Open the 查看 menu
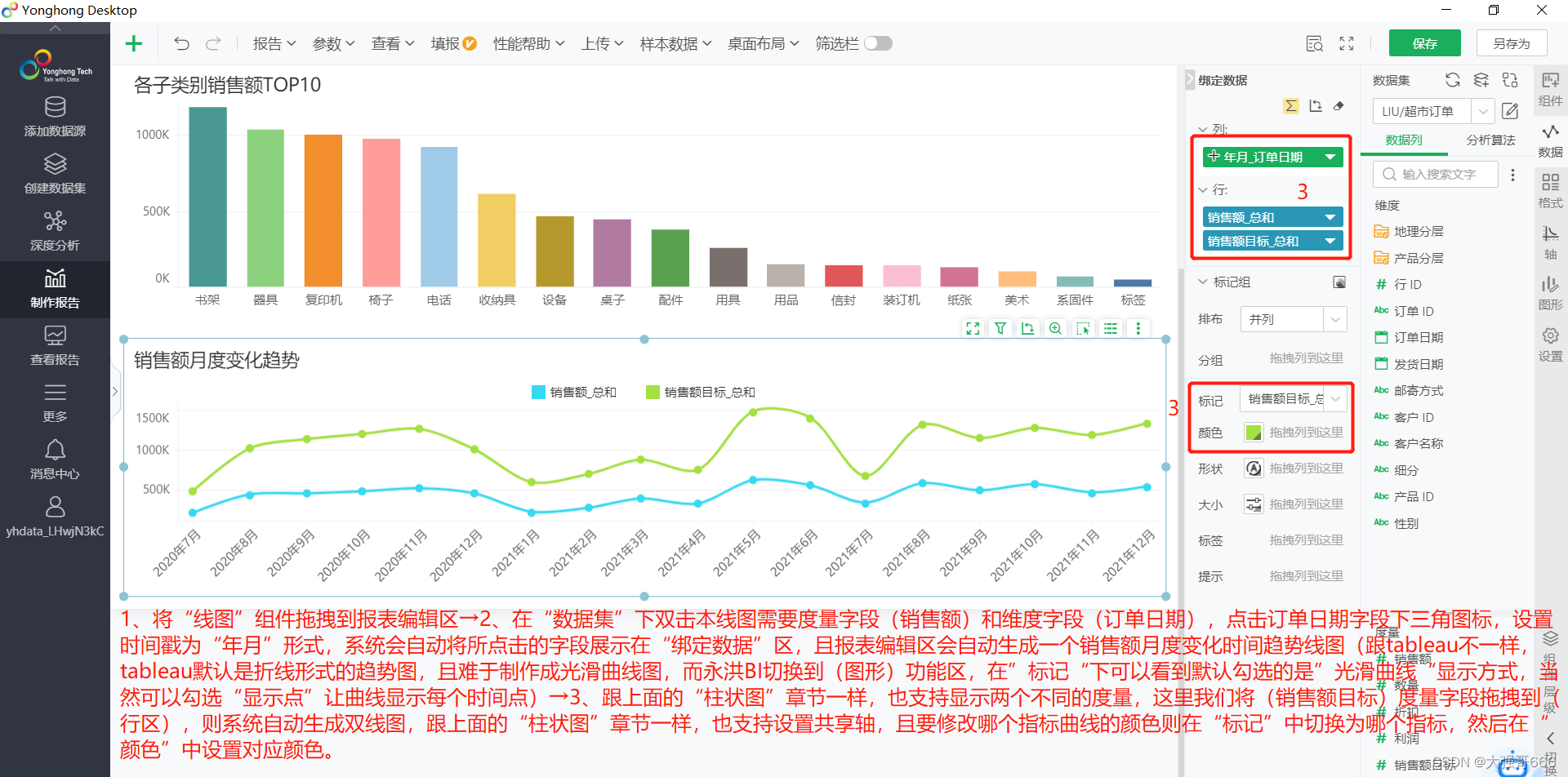The height and width of the screenshot is (777, 1568). 393,43
